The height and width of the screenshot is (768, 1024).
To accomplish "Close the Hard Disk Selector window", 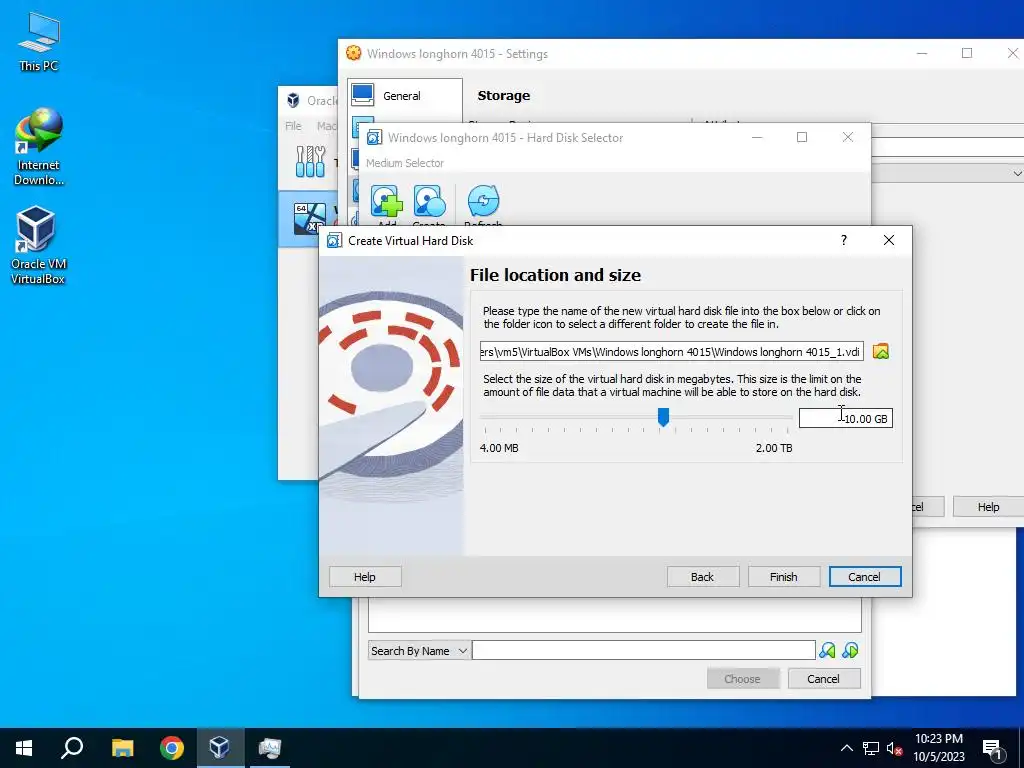I will pyautogui.click(x=848, y=137).
